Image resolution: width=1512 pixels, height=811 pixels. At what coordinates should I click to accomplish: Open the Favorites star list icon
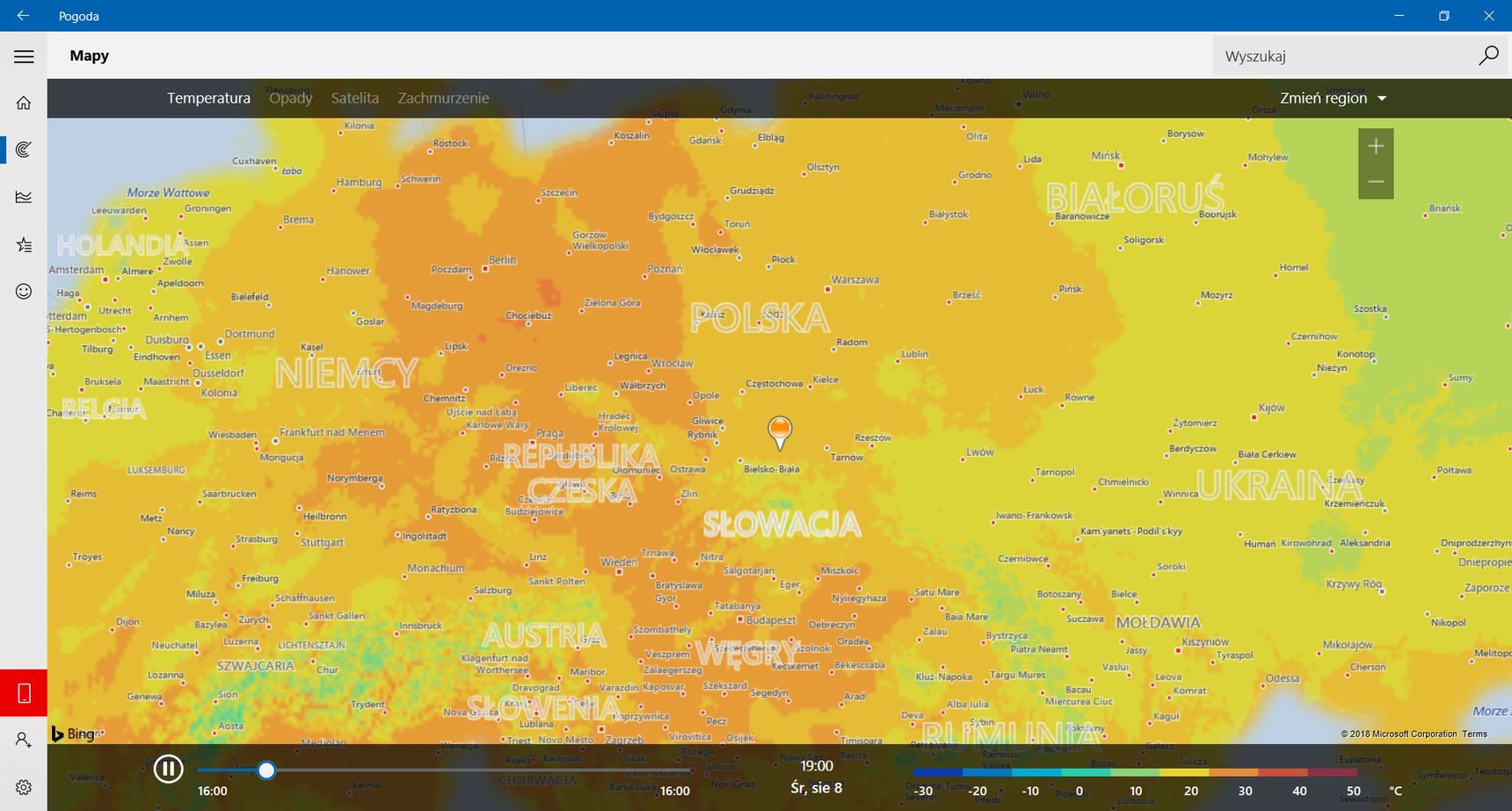tap(24, 244)
